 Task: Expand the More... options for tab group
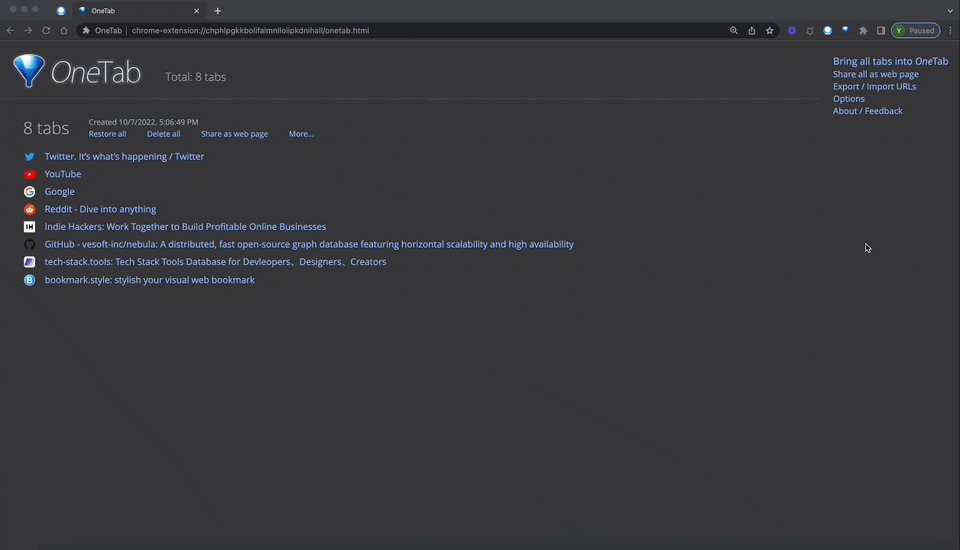coord(301,134)
